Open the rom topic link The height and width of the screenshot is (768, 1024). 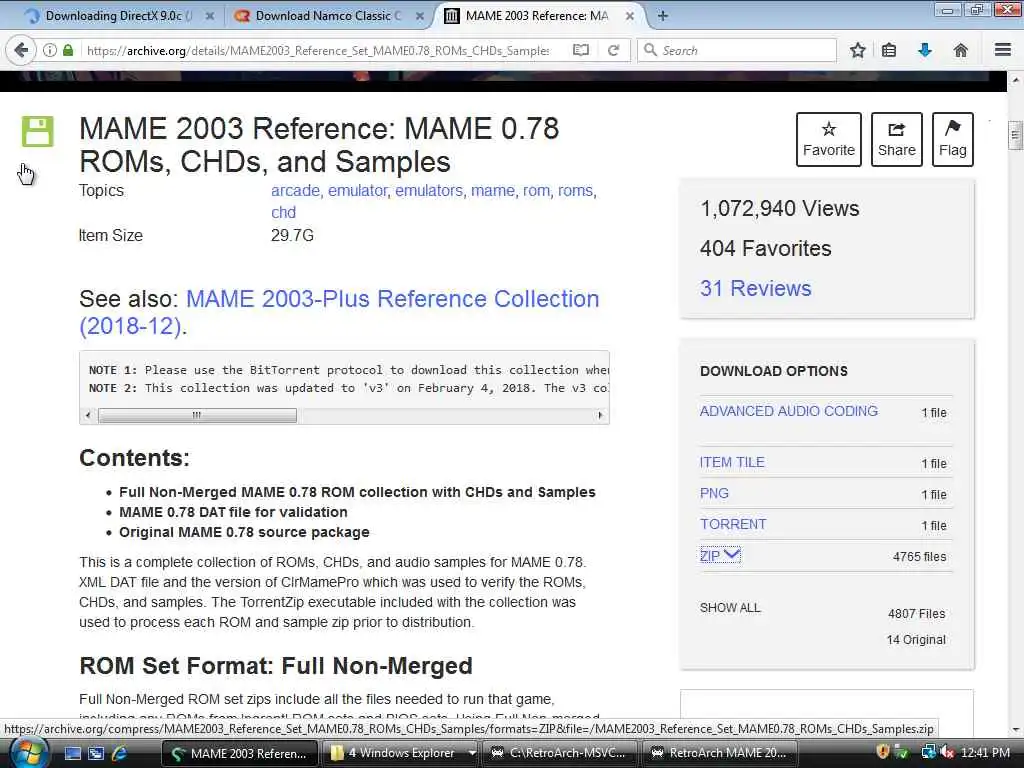(x=536, y=191)
